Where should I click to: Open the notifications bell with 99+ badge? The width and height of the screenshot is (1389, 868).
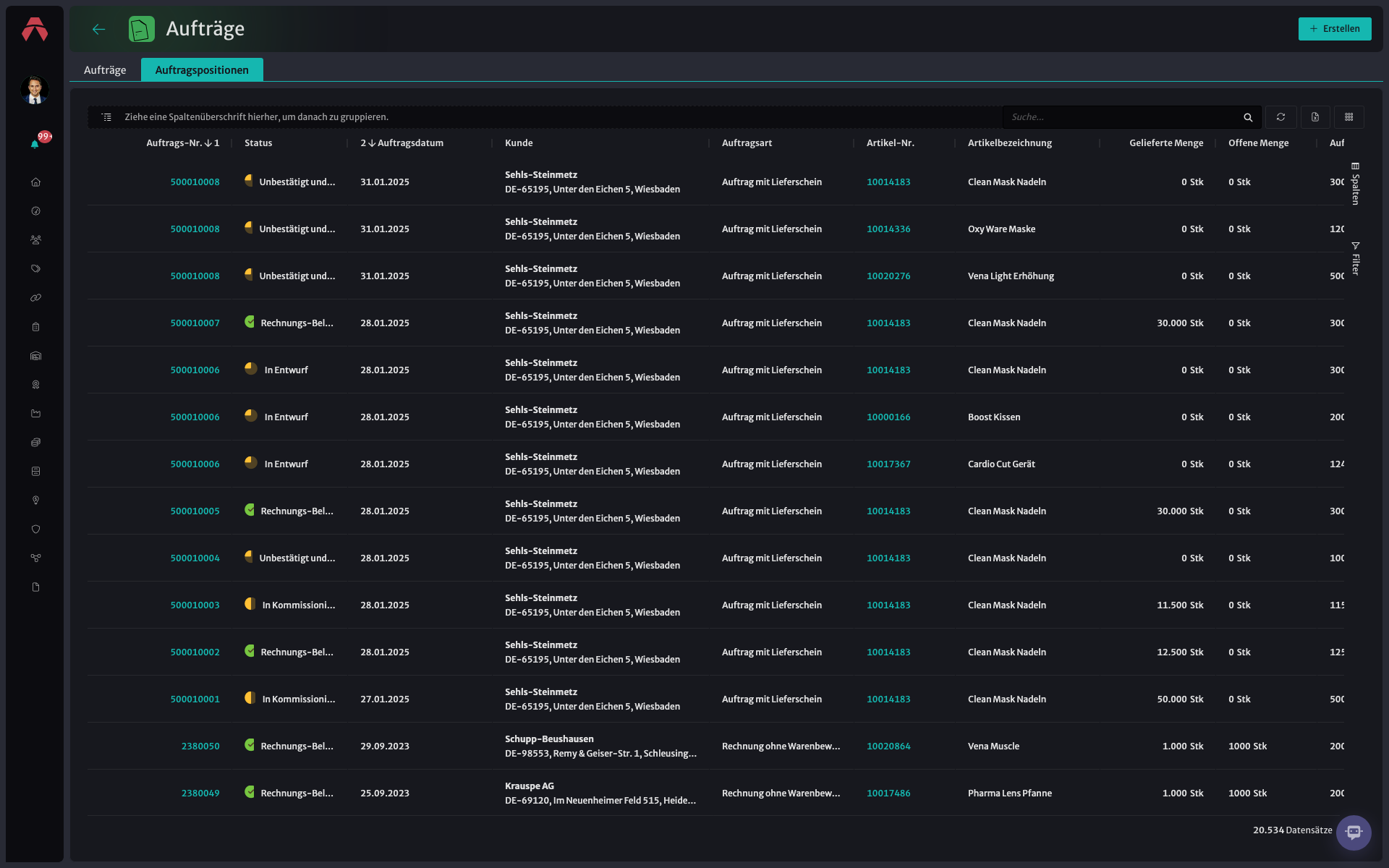(x=35, y=144)
